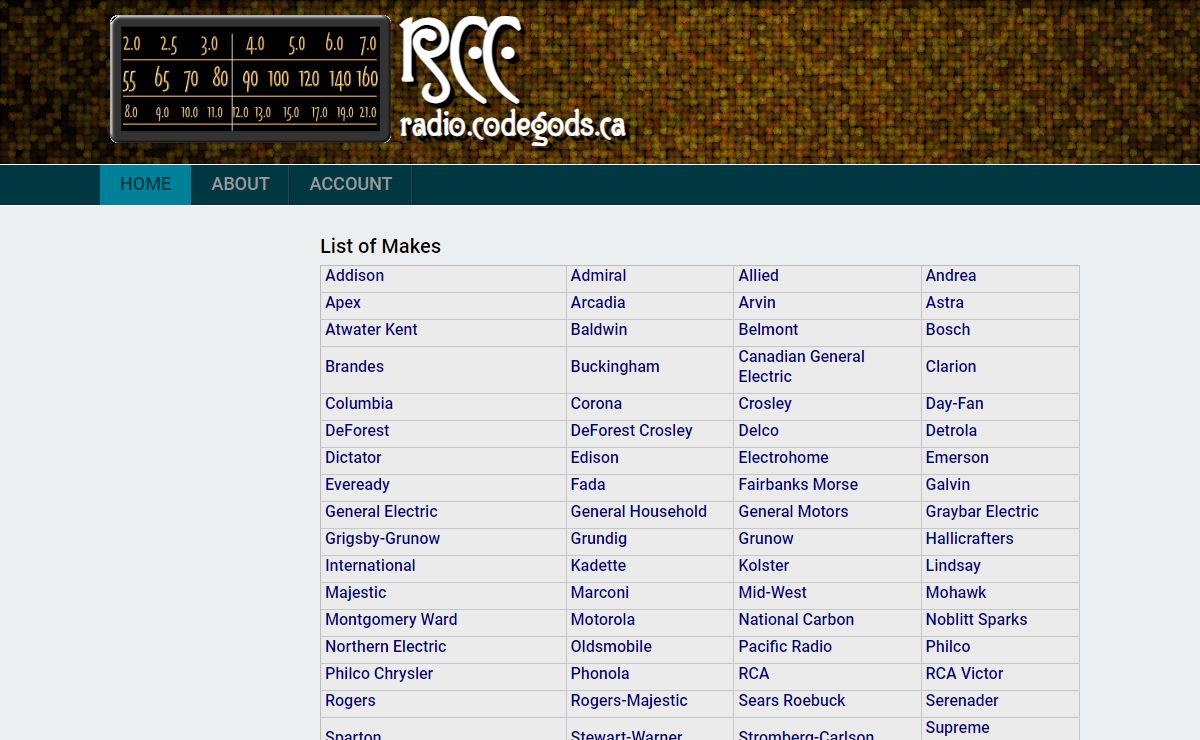
Task: Open the Atwater Kent make
Action: tap(371, 330)
